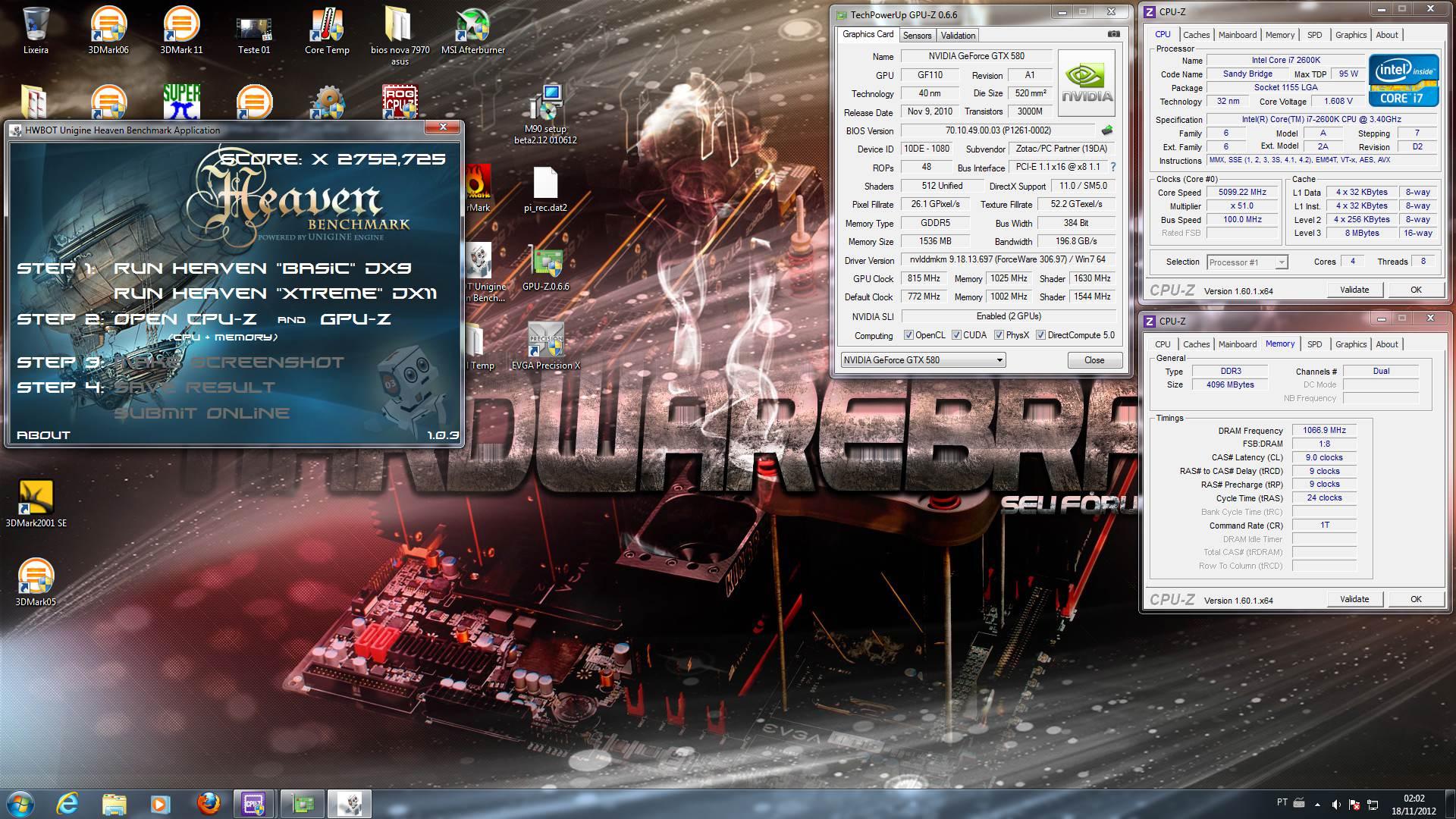Select the pi_rec.dat2 file icon
1456x819 pixels.
tap(545, 190)
